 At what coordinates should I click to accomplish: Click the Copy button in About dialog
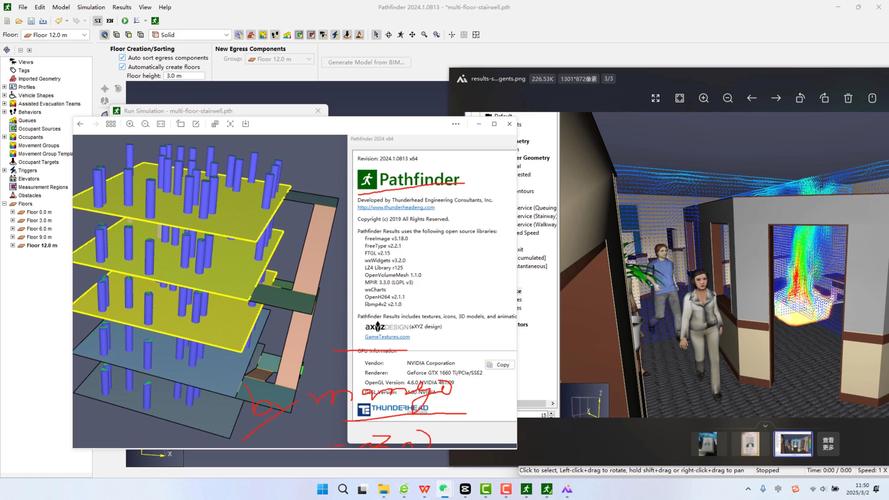pos(499,365)
